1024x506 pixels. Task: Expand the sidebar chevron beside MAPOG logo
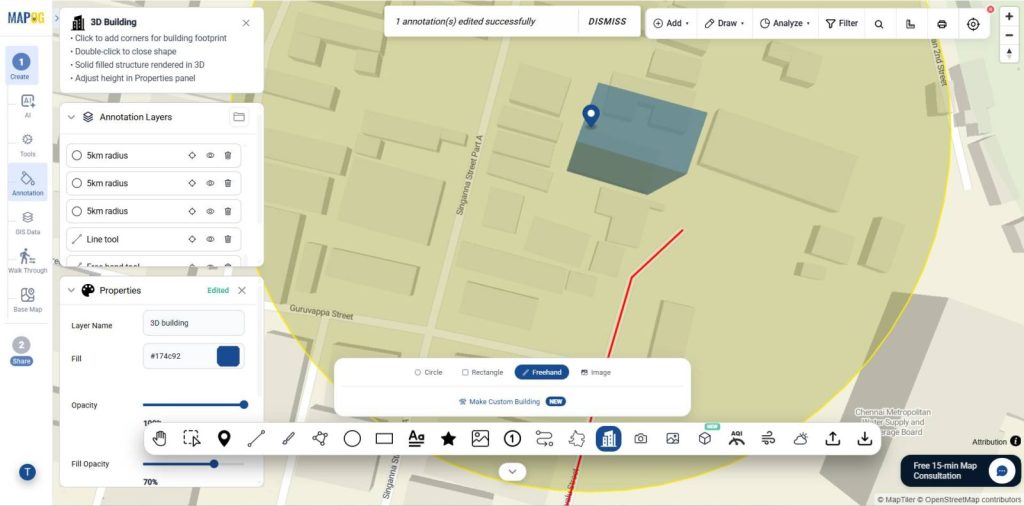[56, 18]
